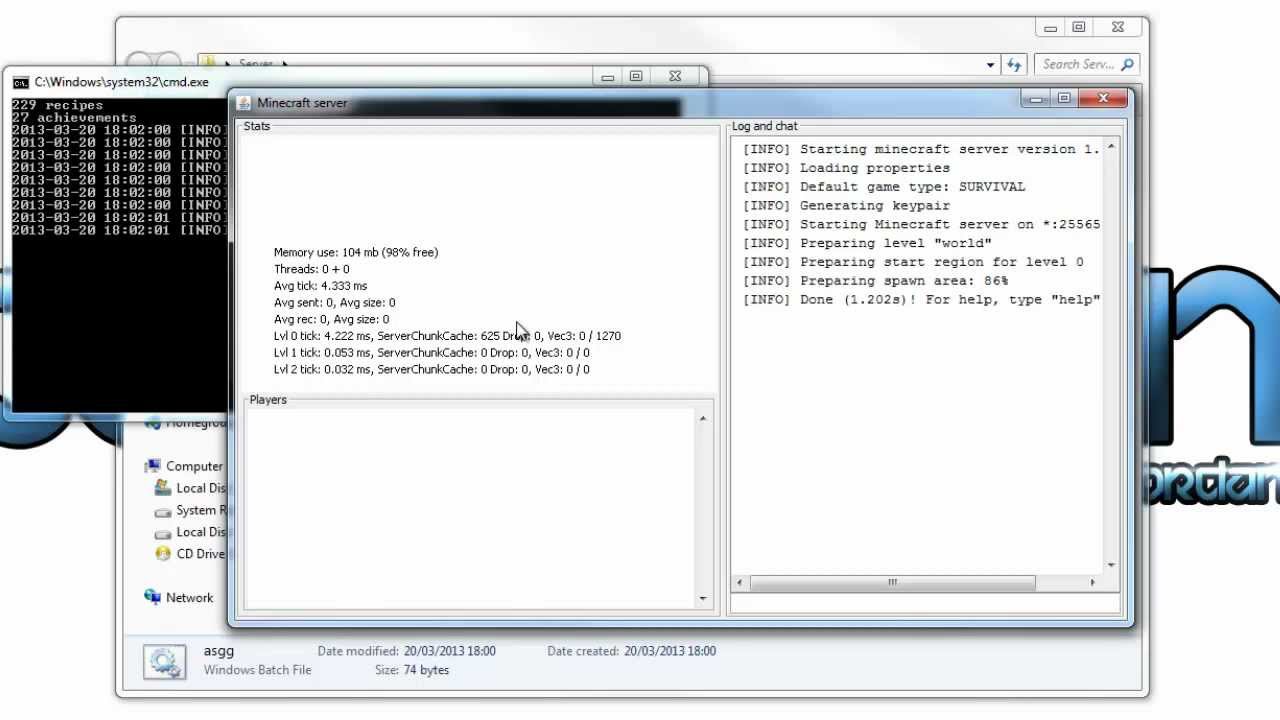Click the Players list scroll down arrow
1280x720 pixels.
click(x=703, y=598)
